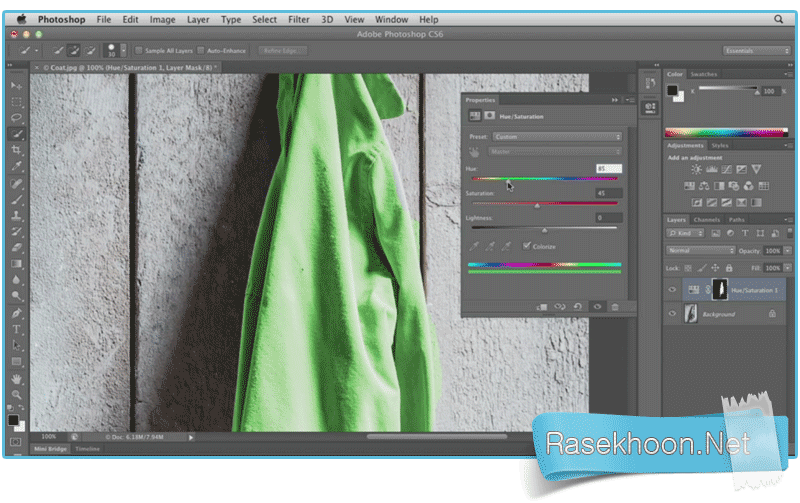Hide the Background layer
800x503 pixels.
pyautogui.click(x=672, y=314)
